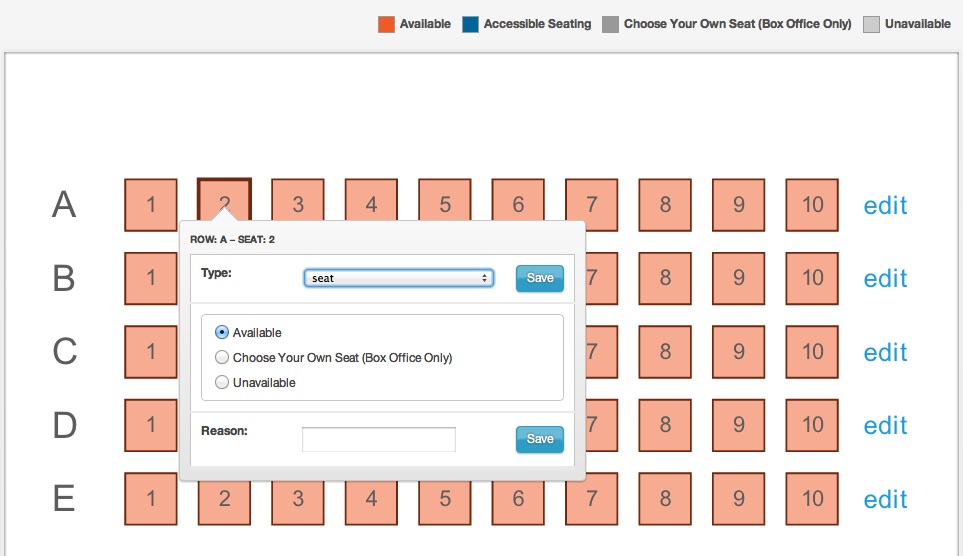Pick seat 9 in row C

(x=739, y=352)
